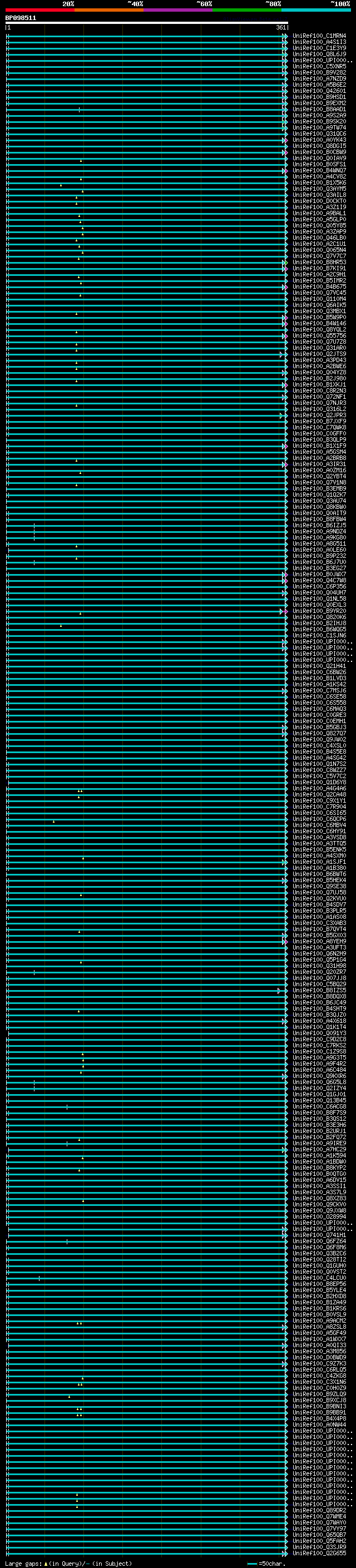Select hit UniRef100_B0JWX7
The width and height of the screenshot is (356, 1568).
point(319,575)
